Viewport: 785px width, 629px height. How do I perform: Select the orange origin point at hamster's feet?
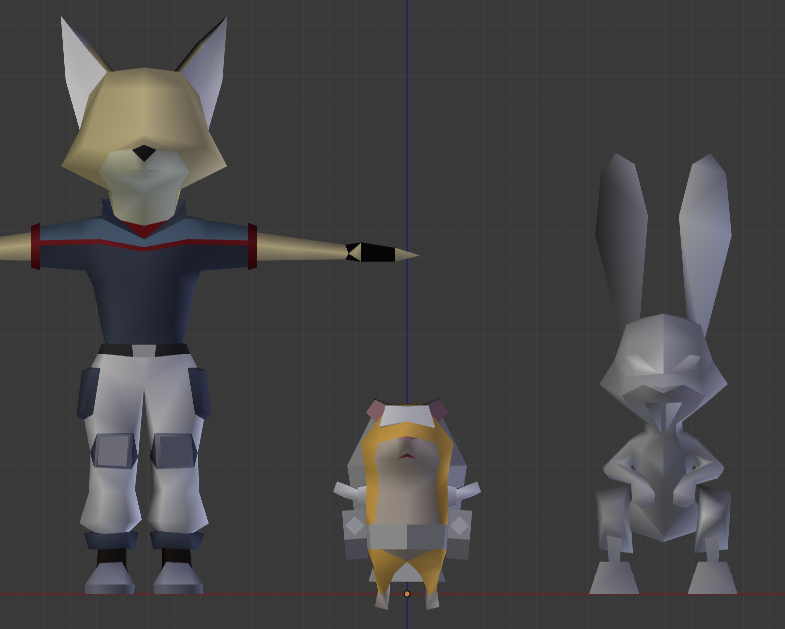coord(407,594)
